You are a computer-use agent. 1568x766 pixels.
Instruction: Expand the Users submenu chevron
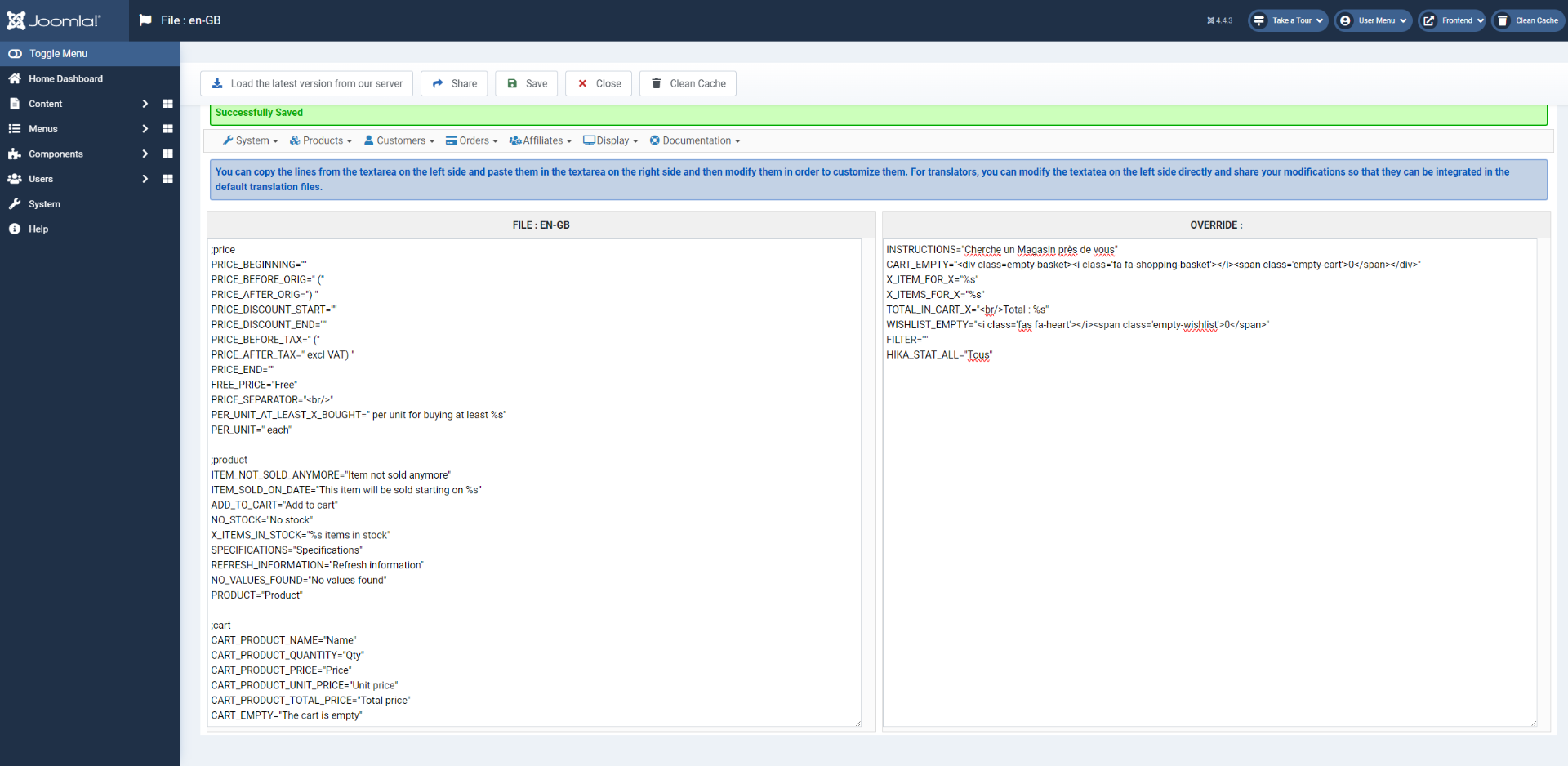(145, 179)
